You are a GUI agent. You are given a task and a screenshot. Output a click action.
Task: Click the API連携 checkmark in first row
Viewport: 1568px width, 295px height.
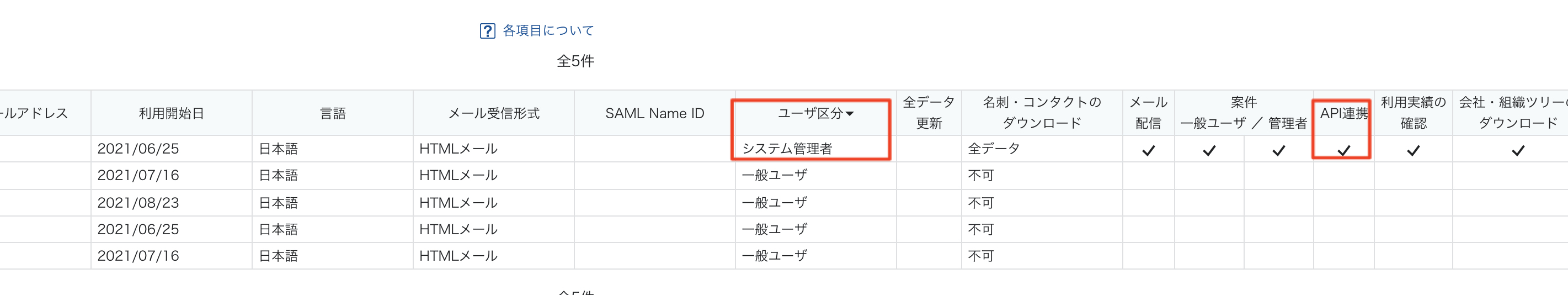point(1343,150)
